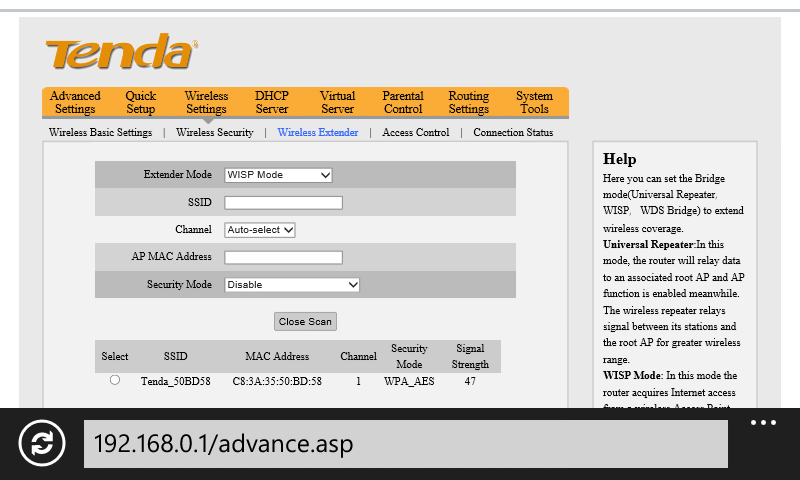This screenshot has width=800, height=480.
Task: Go to Wireless Basic Settings
Action: (x=101, y=133)
